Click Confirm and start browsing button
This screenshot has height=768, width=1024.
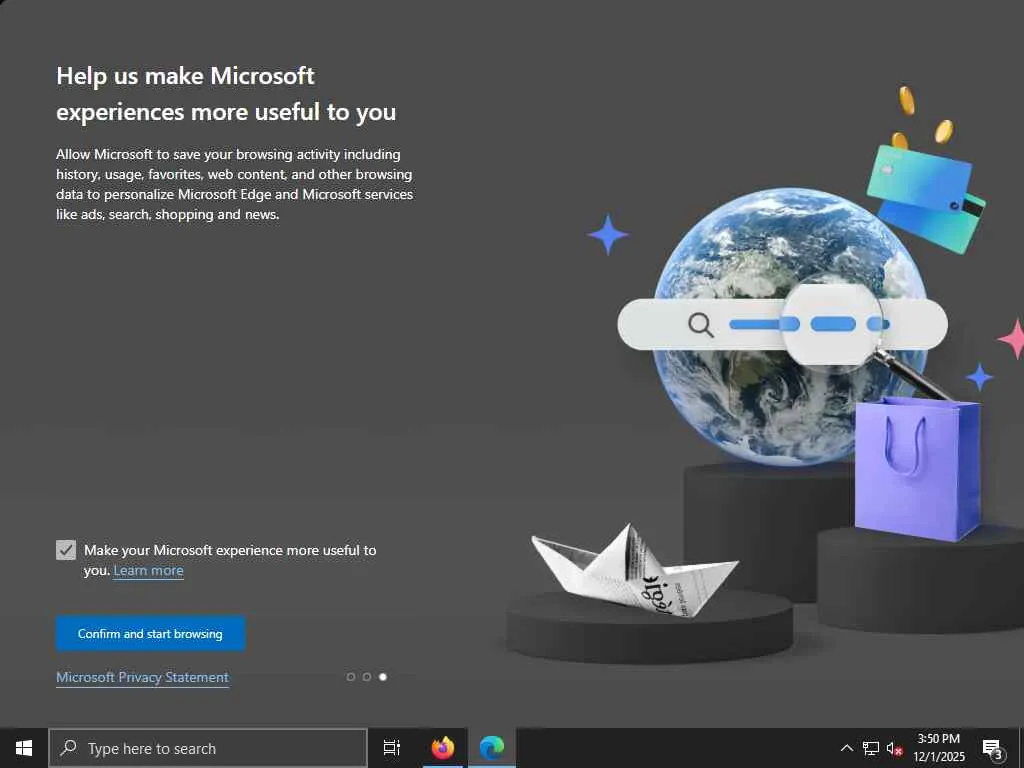(x=150, y=633)
